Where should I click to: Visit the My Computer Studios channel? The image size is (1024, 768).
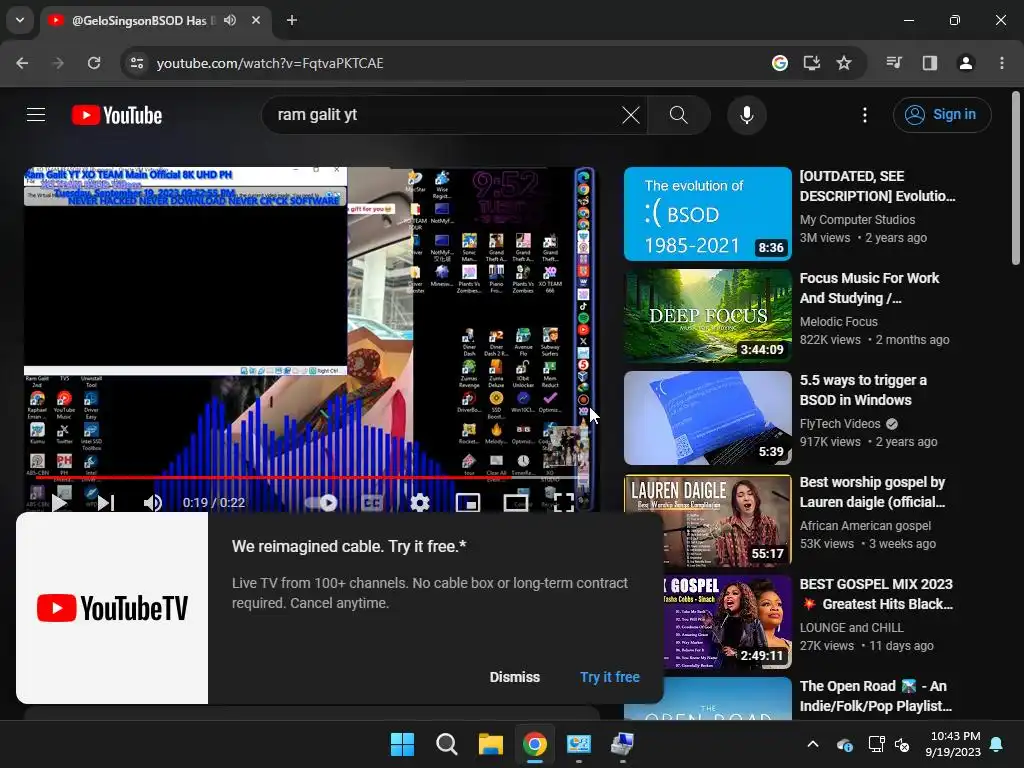click(x=857, y=219)
